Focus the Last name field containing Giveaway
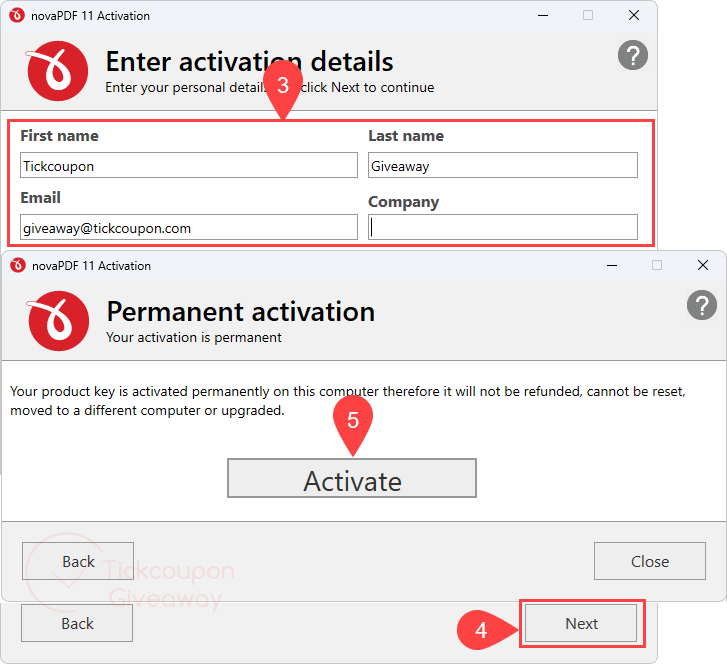 click(503, 165)
